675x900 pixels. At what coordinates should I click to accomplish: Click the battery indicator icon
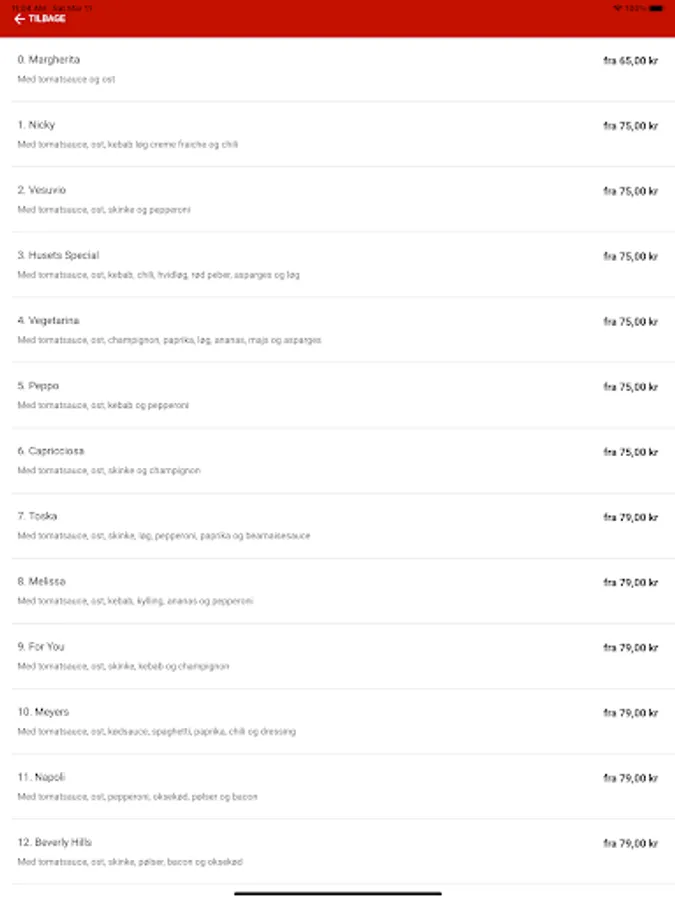(x=654, y=8)
